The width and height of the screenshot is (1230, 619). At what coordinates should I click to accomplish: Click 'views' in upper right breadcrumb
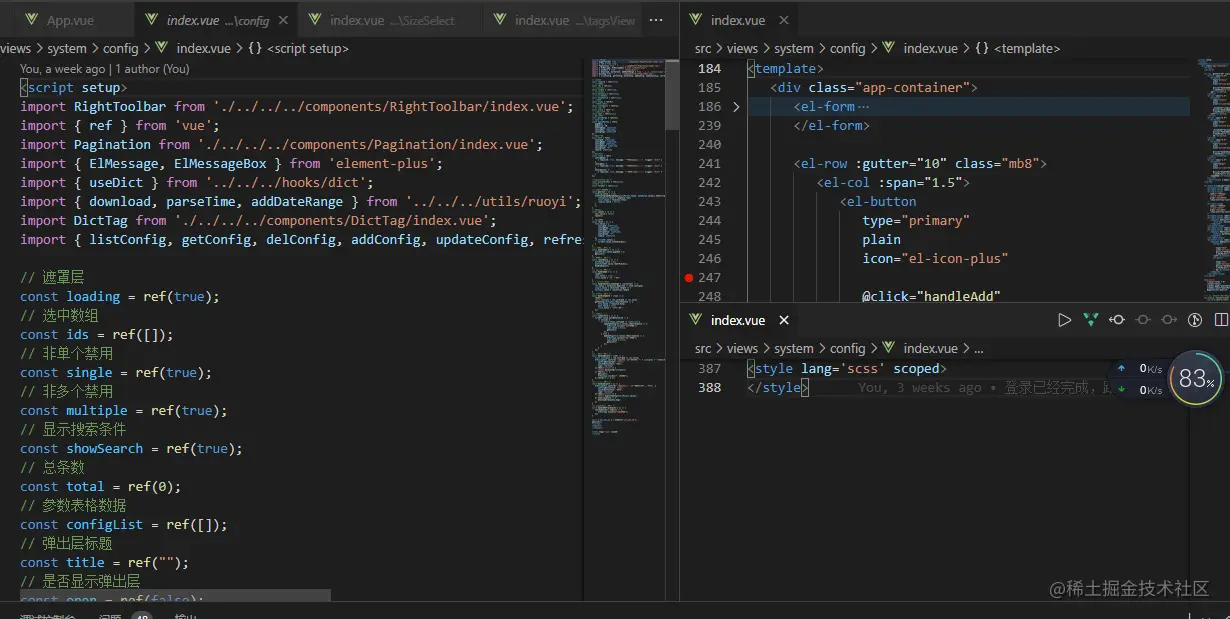click(742, 48)
